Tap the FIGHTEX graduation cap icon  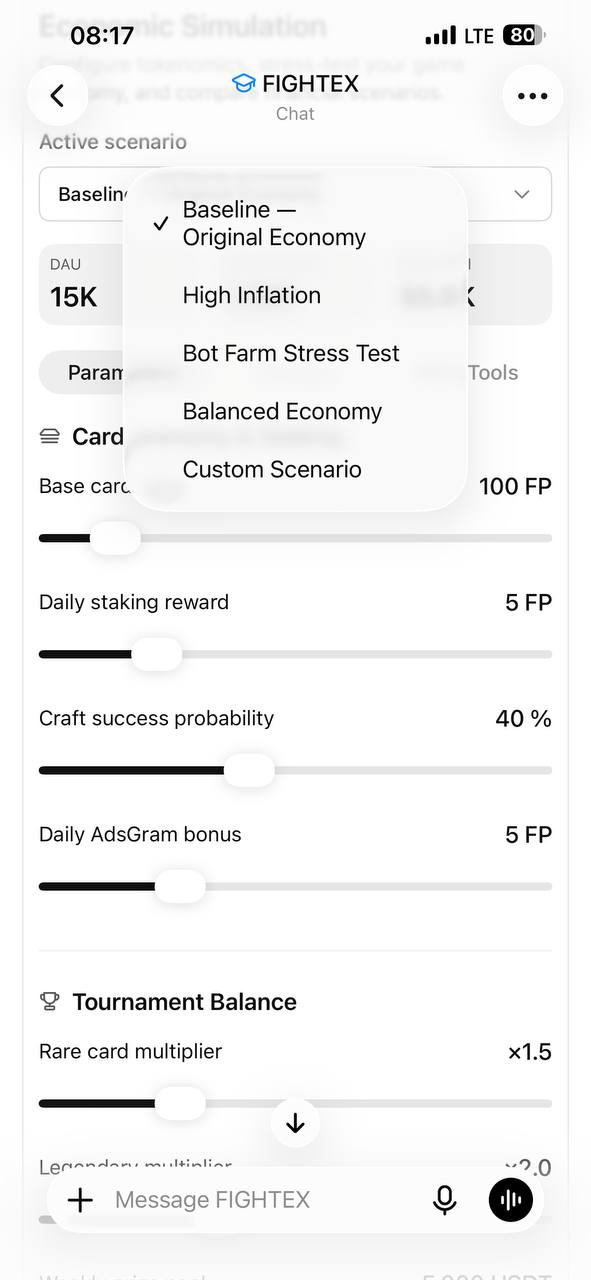(x=243, y=84)
